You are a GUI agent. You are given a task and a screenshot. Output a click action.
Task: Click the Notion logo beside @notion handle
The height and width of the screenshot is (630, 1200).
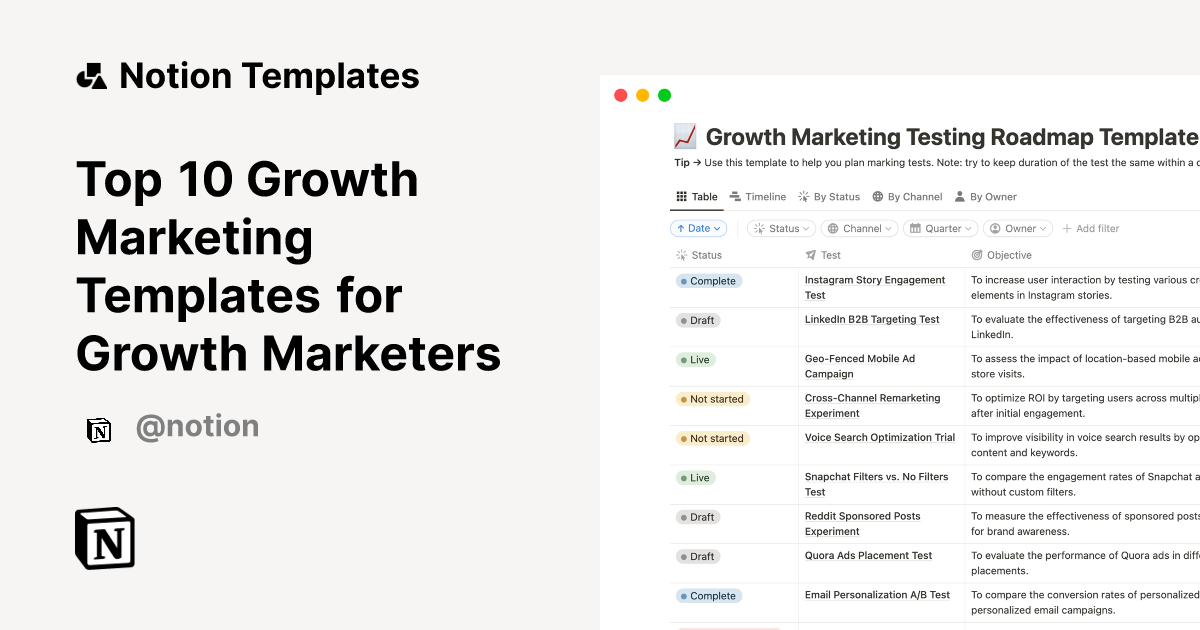tap(99, 430)
